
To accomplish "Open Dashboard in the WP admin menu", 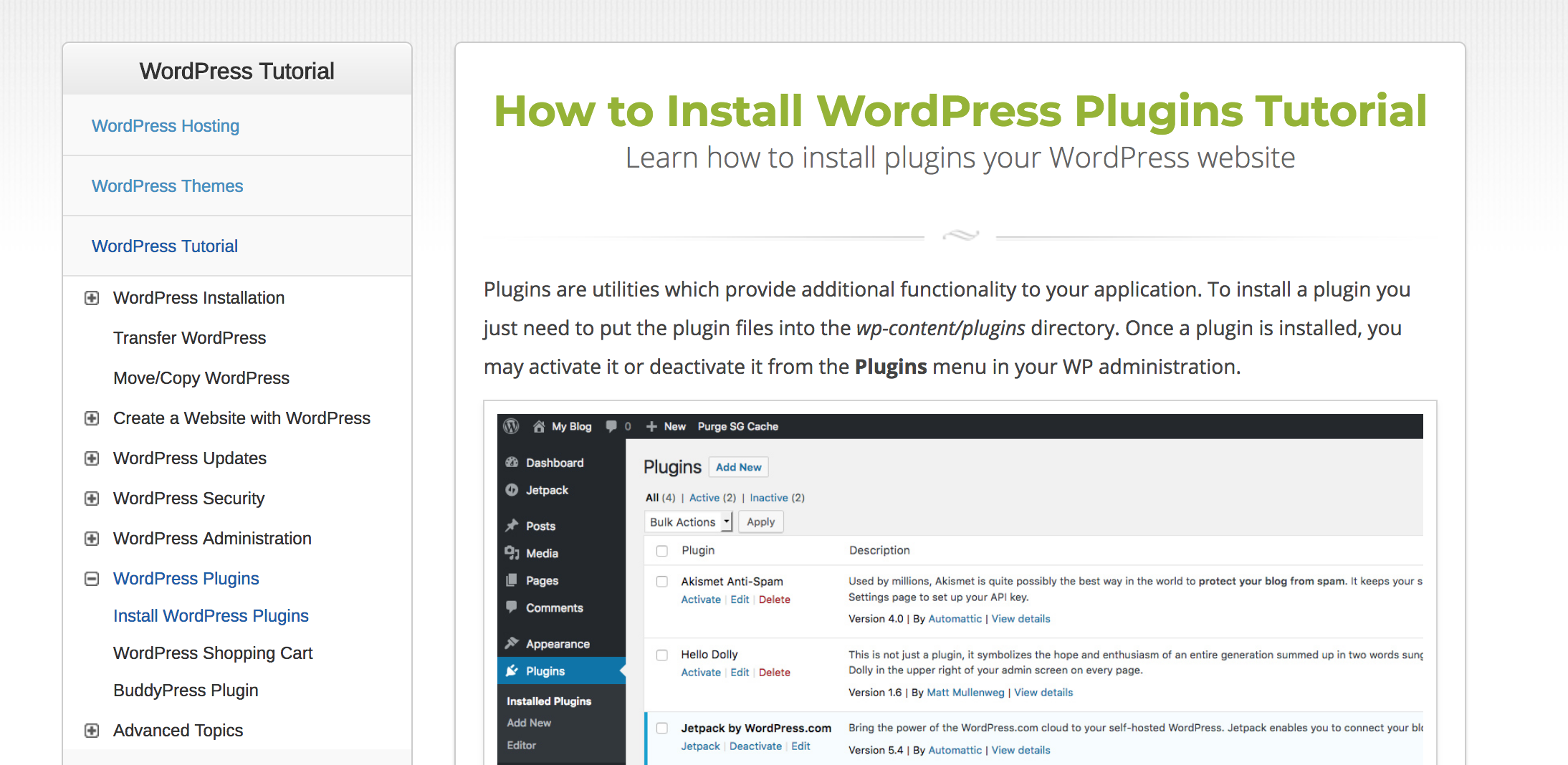I will coord(555,463).
